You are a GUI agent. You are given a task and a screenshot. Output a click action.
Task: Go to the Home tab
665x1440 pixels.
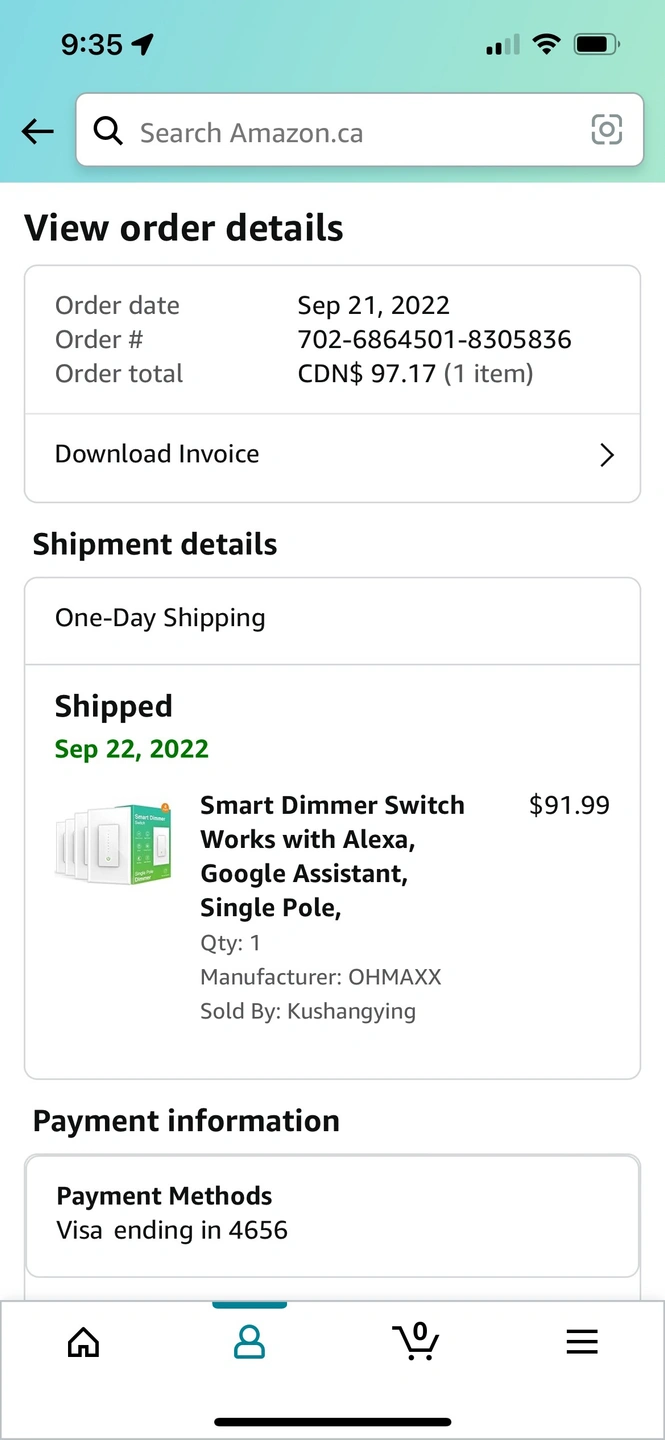click(83, 1342)
